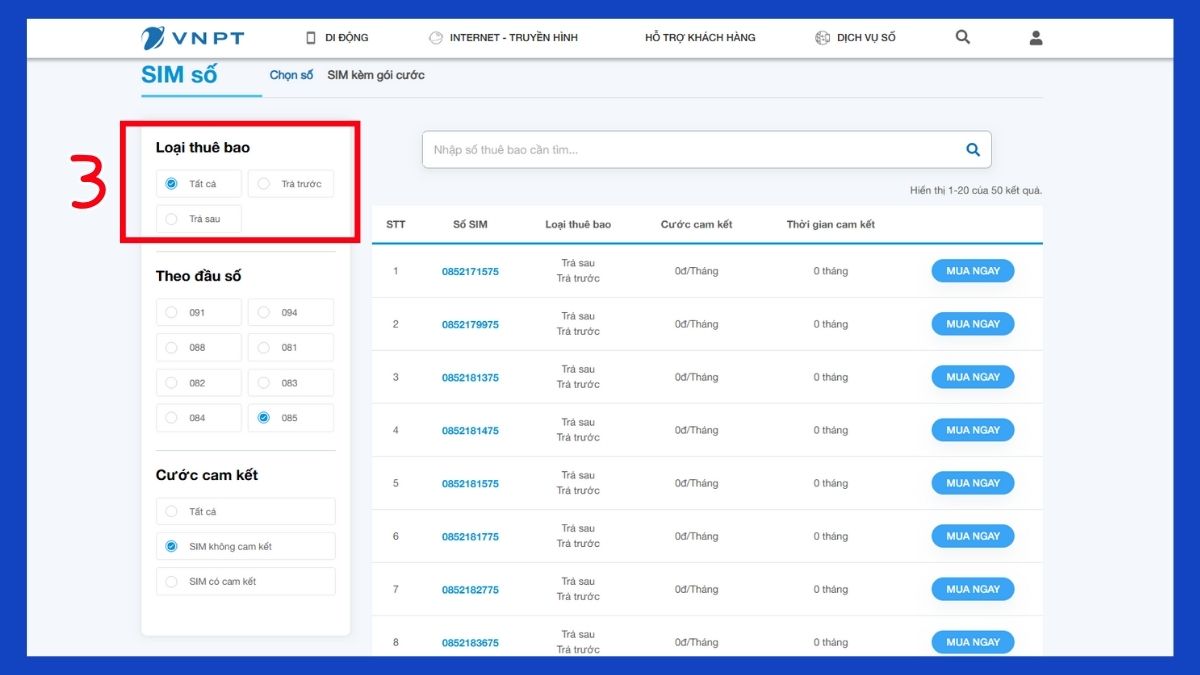1200x675 pixels.
Task: Open the user account profile icon
Action: (x=1036, y=38)
